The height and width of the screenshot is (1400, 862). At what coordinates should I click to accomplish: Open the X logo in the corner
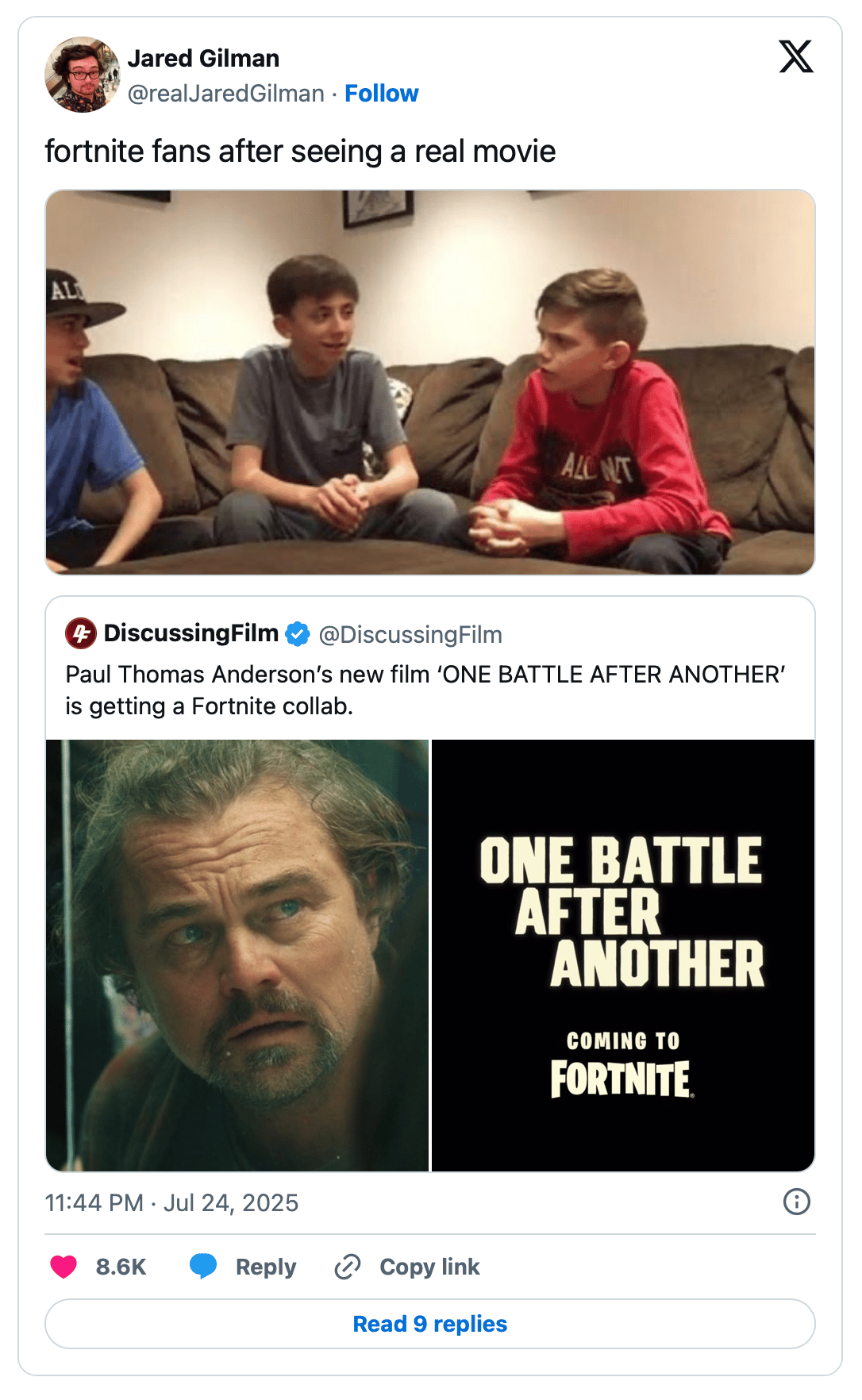[x=796, y=56]
